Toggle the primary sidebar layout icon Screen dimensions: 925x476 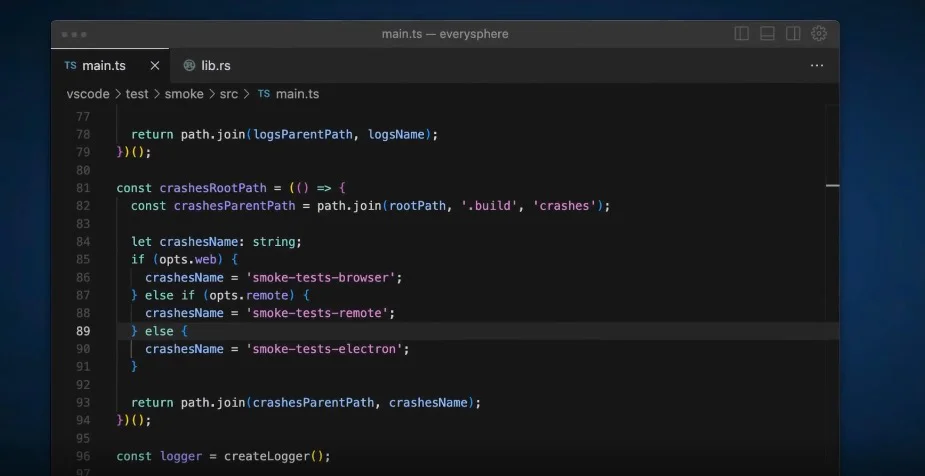pos(741,33)
